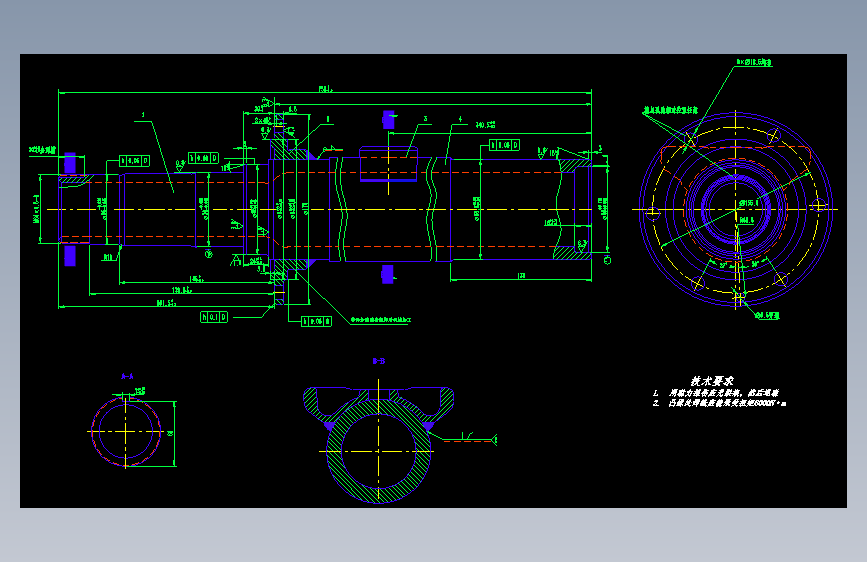Click the A-A section view label

[x=127, y=376]
